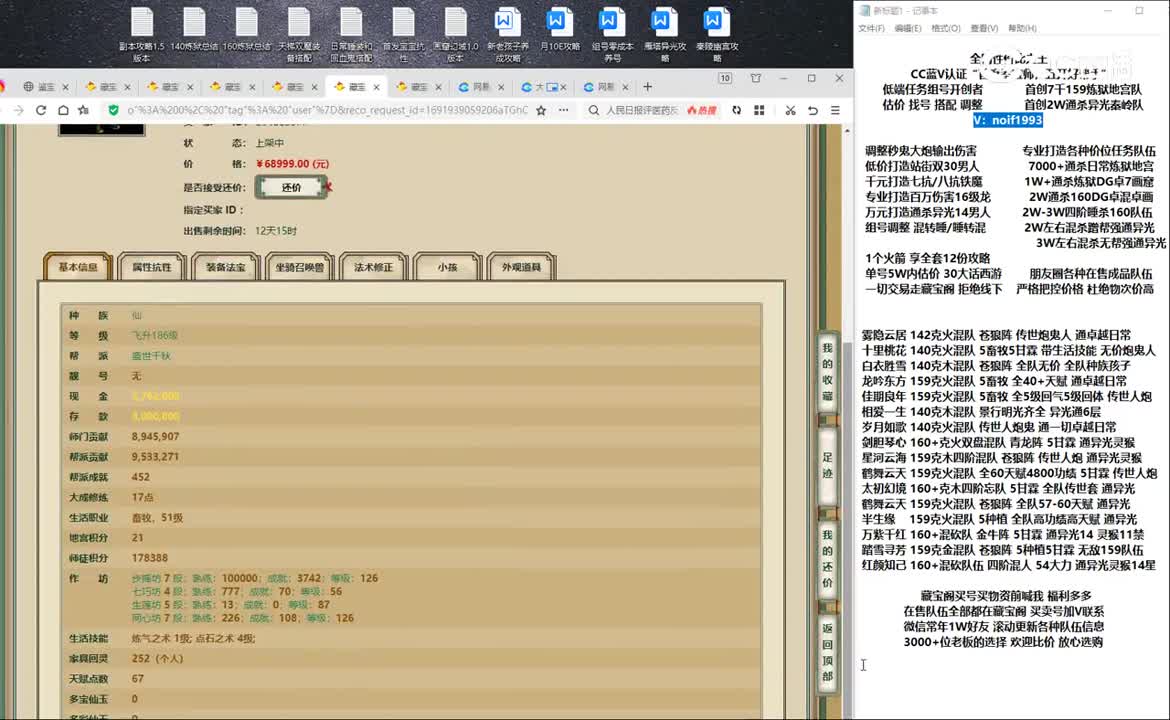Screen dimensions: 1170x720
Task: Open the favorites star list icon
Action: point(84,110)
